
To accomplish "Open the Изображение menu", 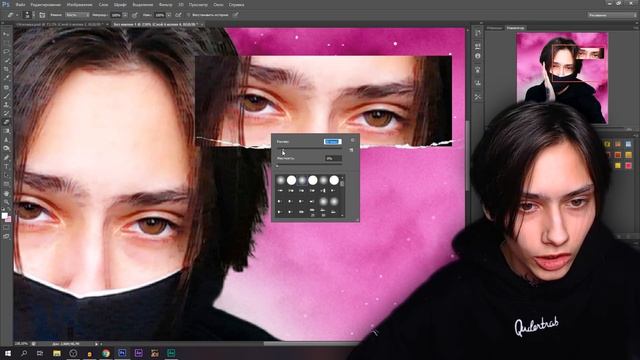I will 79,4.
